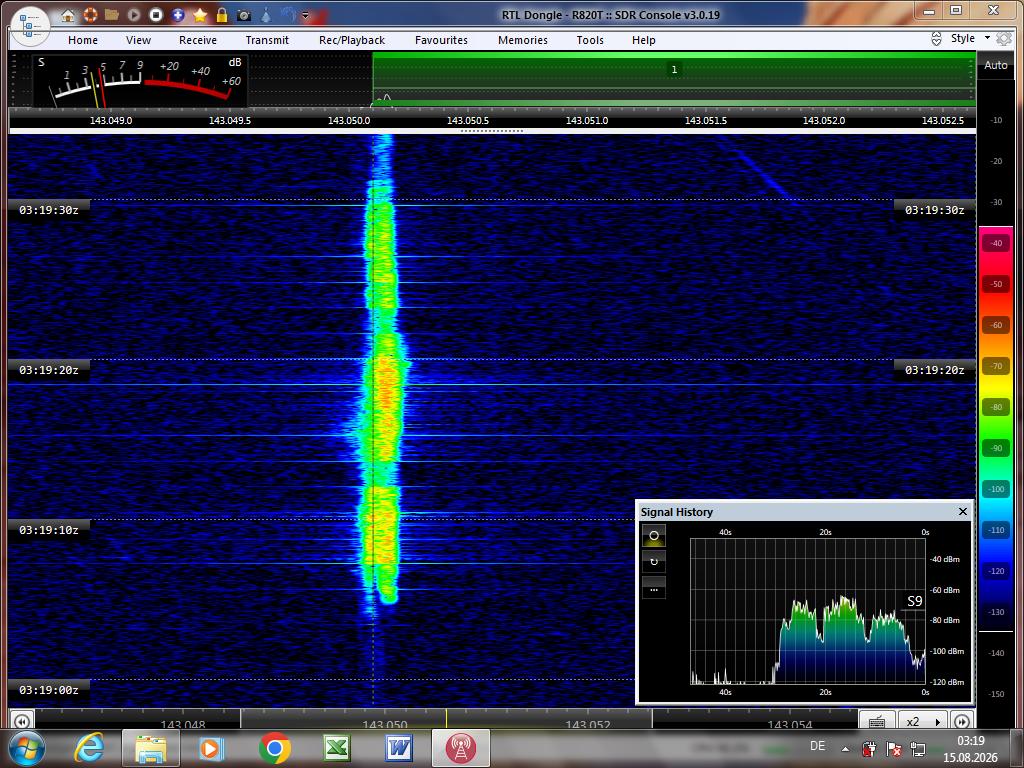Click the Auto waterfall level button
Viewport: 1024px width, 768px height.
tap(996, 65)
